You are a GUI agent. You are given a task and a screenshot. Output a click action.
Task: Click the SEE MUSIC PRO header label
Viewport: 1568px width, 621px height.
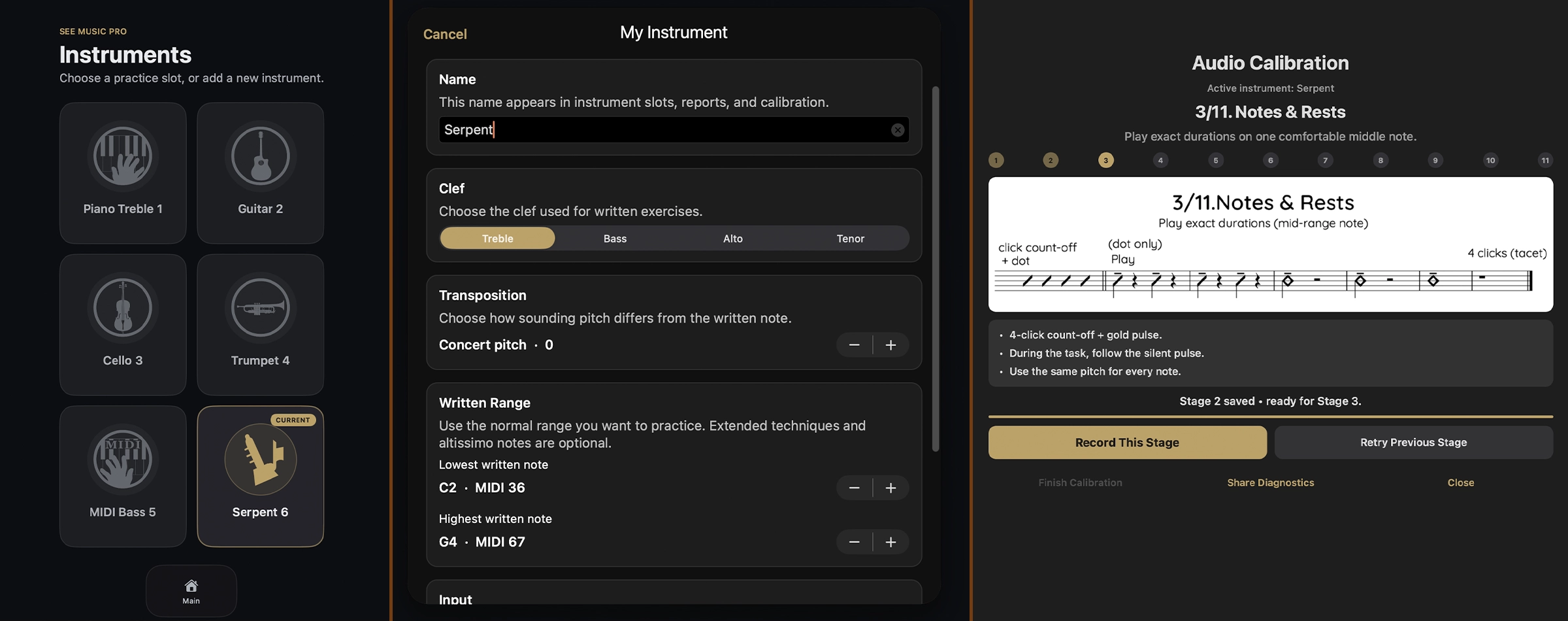click(x=93, y=31)
